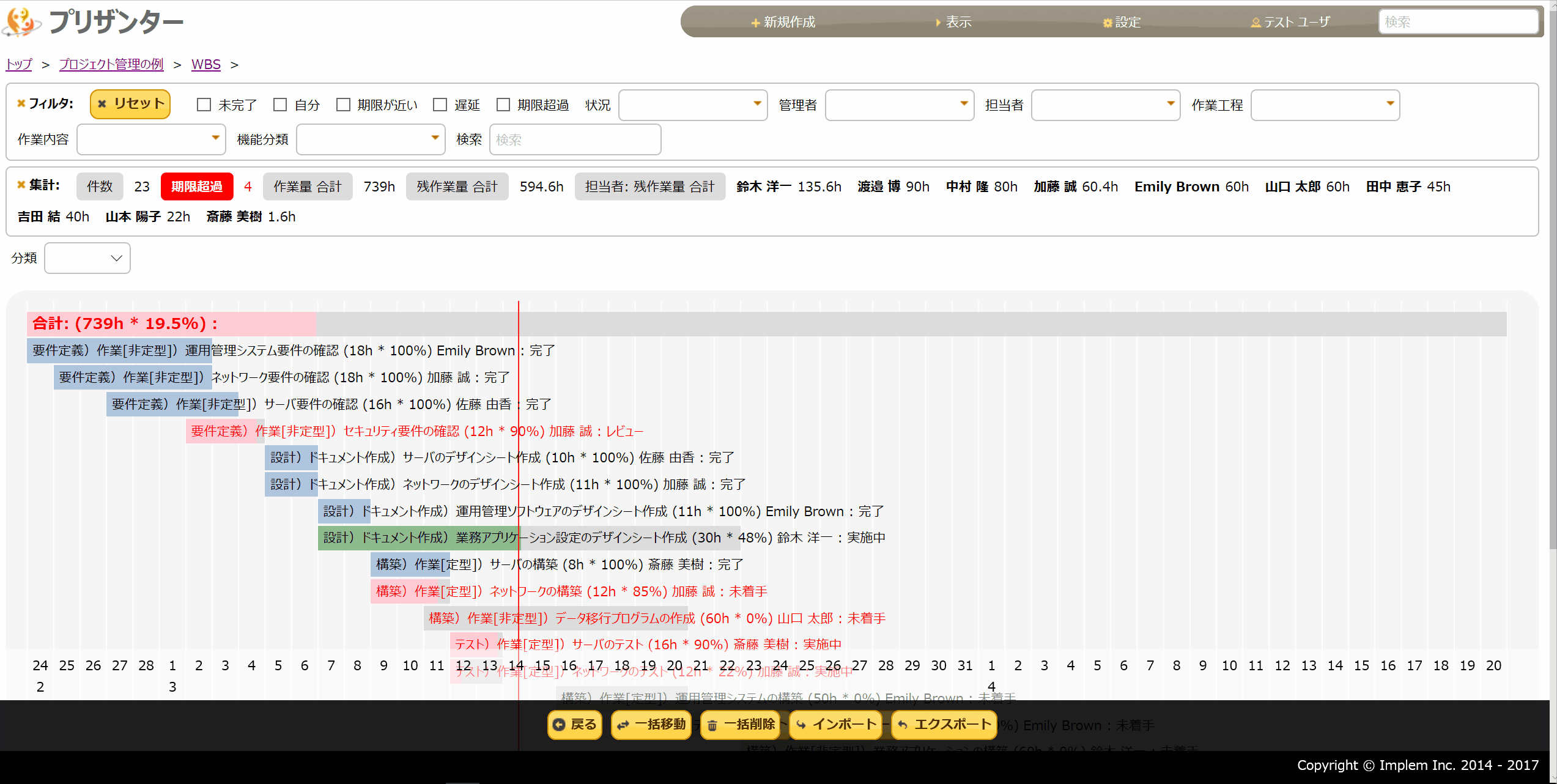Open the 作業内容 dropdown

(x=151, y=139)
